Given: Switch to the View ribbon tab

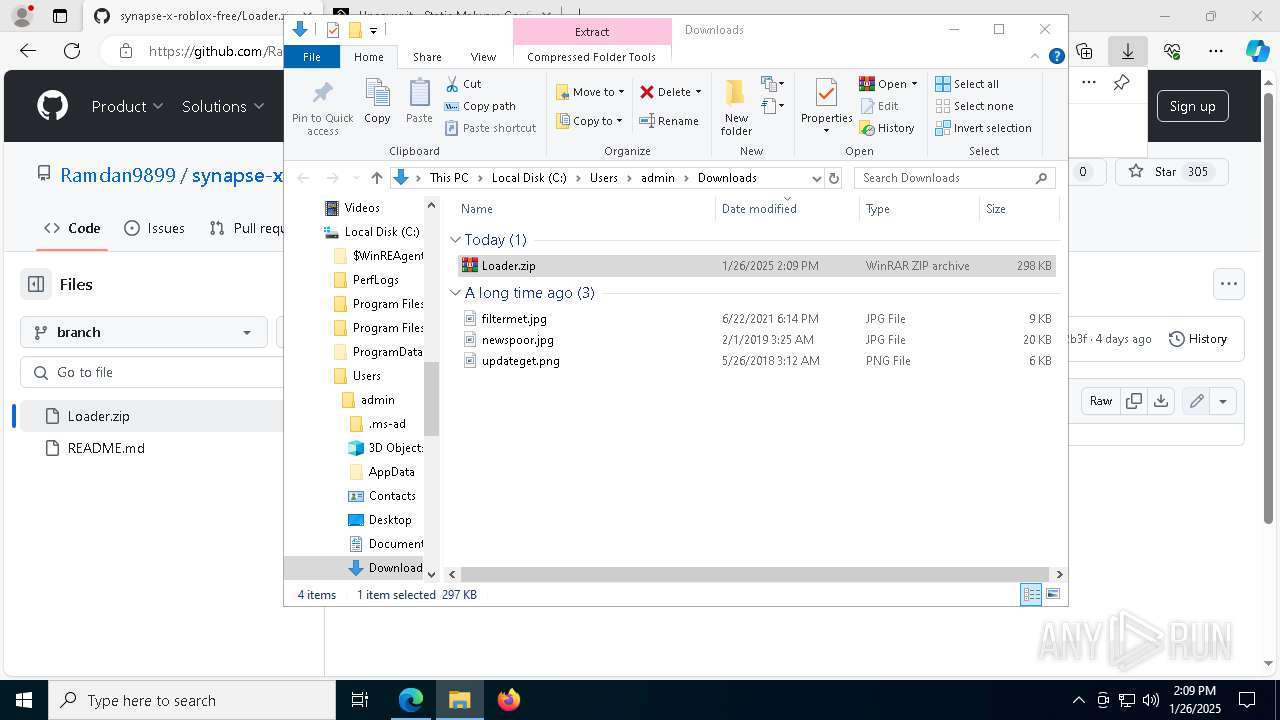Looking at the screenshot, I should 483,57.
